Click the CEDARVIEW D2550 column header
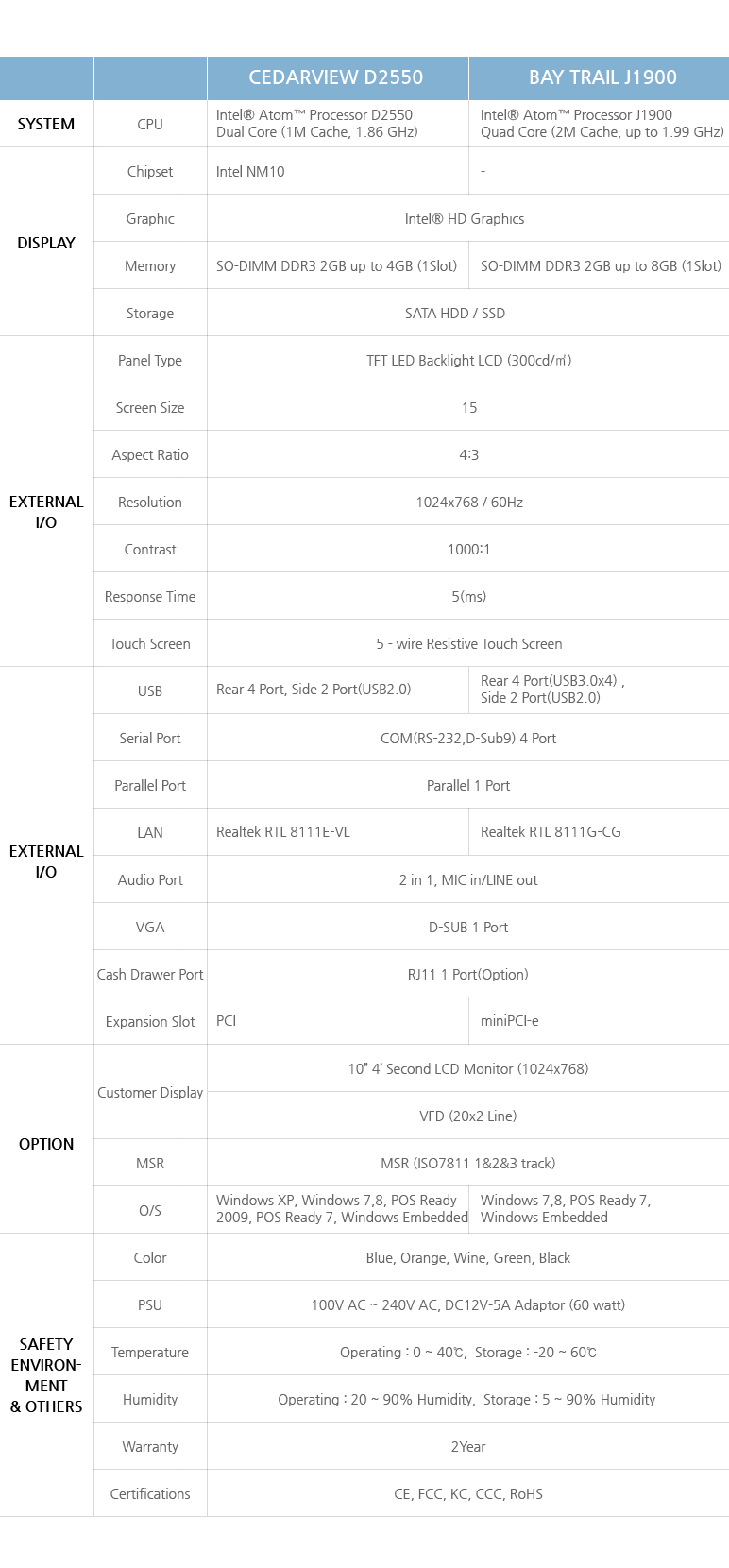Viewport: 729px width, 1568px height. (336, 77)
